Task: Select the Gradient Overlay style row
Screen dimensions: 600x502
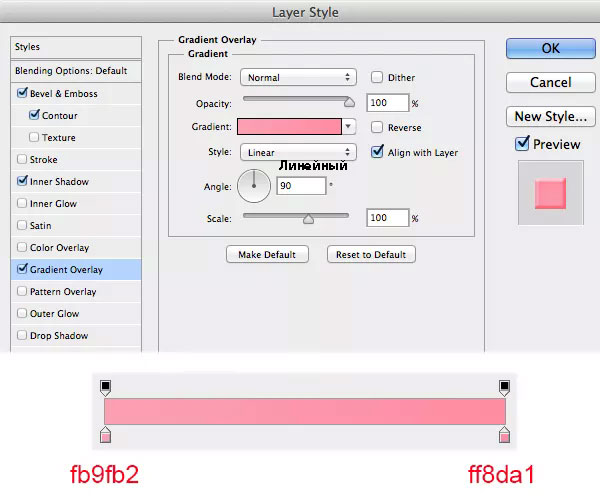Action: coord(76,269)
